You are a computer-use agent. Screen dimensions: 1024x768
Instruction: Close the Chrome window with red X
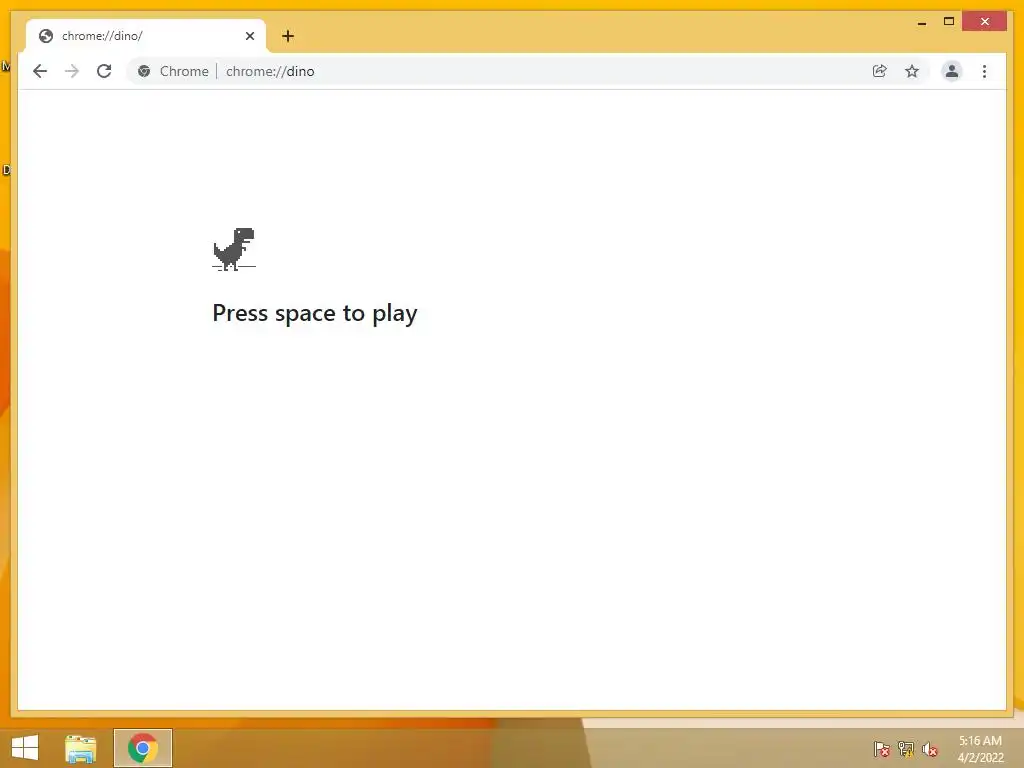click(985, 22)
